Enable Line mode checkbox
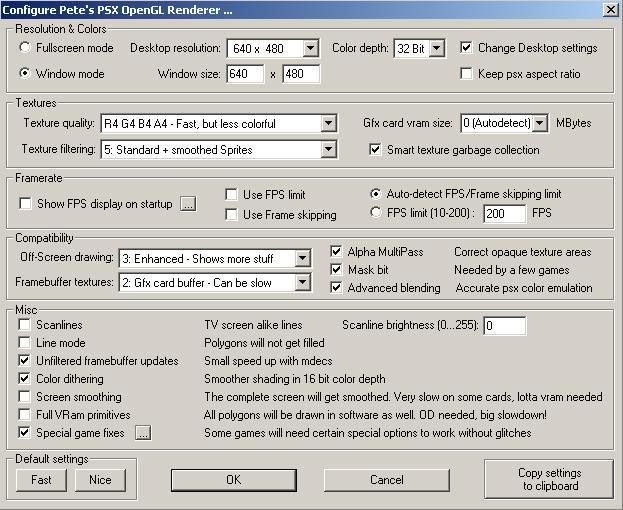Viewport: 623px width, 510px height. tap(24, 342)
